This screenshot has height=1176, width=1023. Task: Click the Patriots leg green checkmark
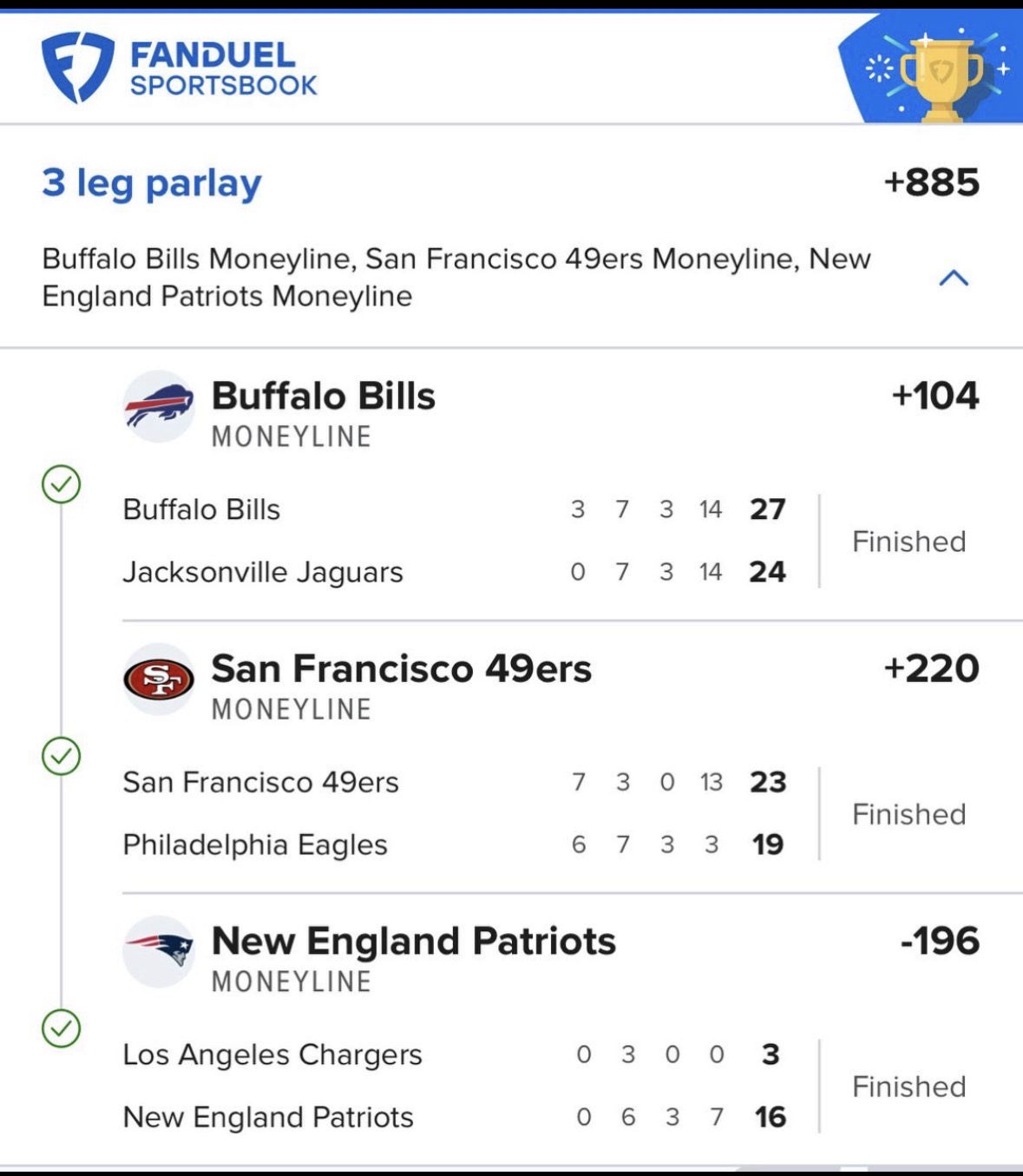[62, 1029]
